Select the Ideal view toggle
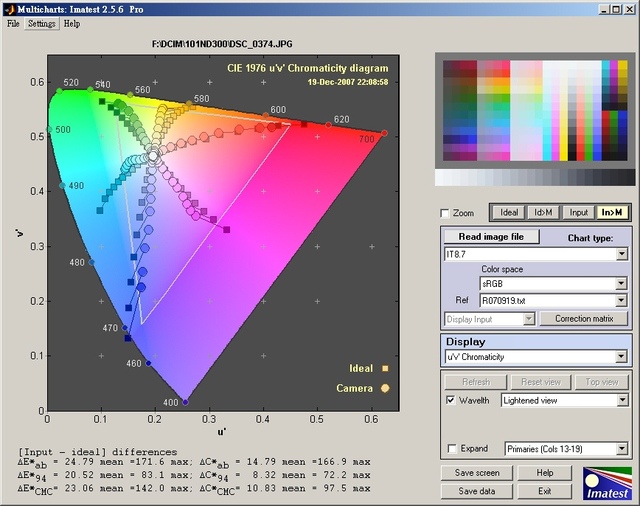The width and height of the screenshot is (640, 506). 509,212
